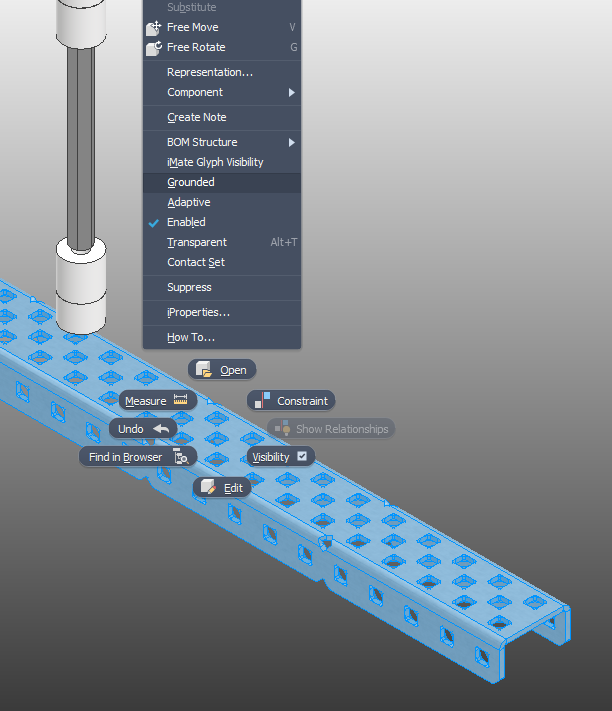Toggle iMate Glyph Visibility
This screenshot has width=612, height=711.
222,162
